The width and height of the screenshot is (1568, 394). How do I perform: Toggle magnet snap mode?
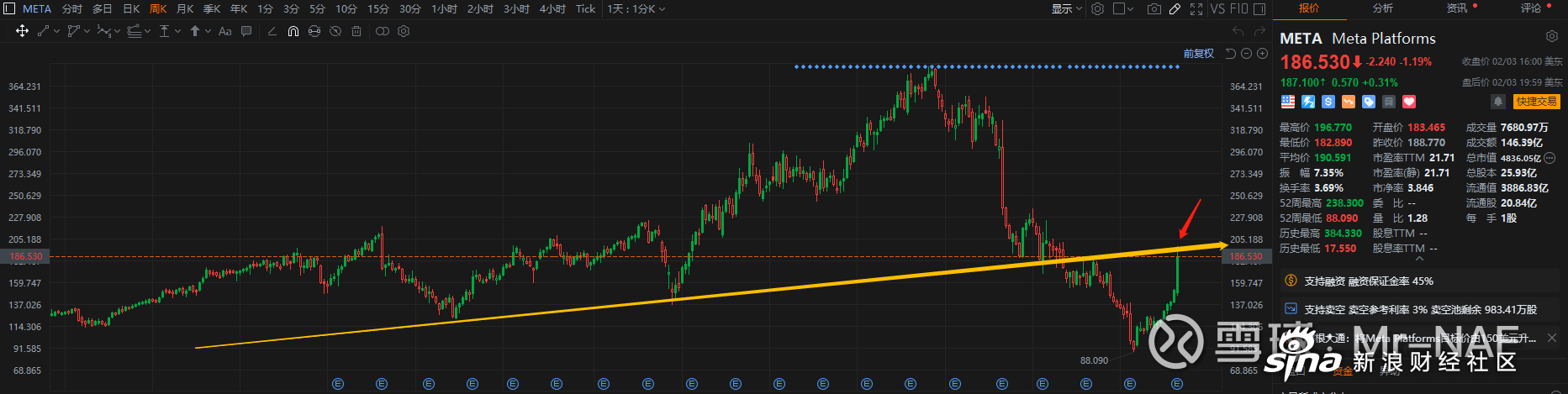(x=293, y=31)
